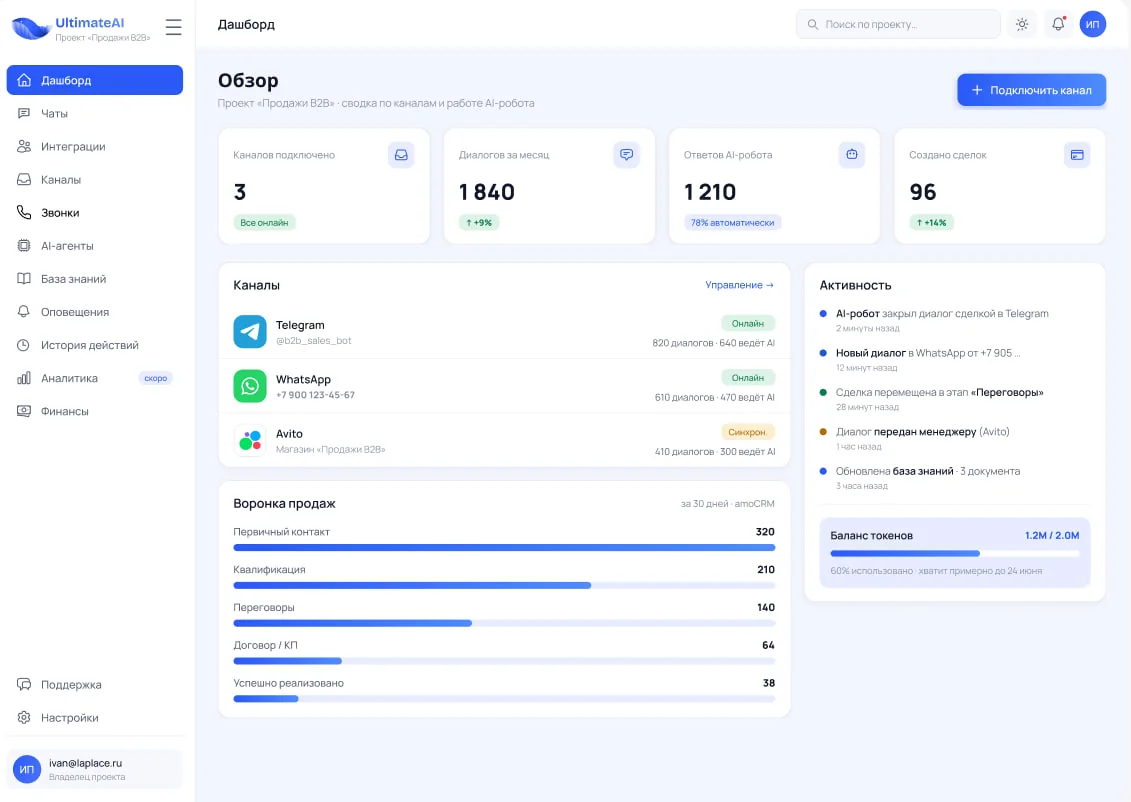The height and width of the screenshot is (802, 1131).
Task: Click the card icon on Создано сделок card
Action: click(1077, 155)
